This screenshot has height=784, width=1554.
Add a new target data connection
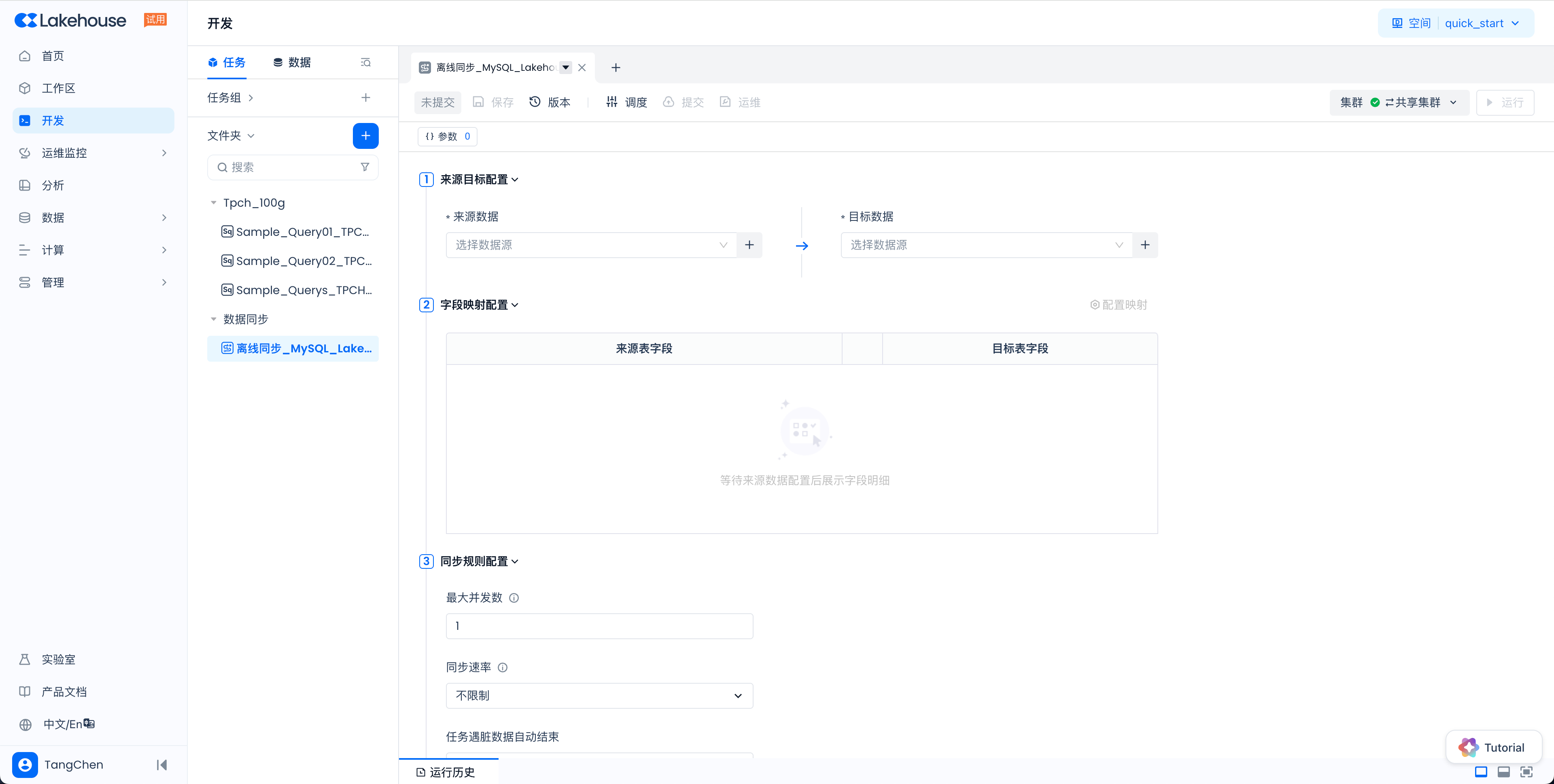(1144, 245)
